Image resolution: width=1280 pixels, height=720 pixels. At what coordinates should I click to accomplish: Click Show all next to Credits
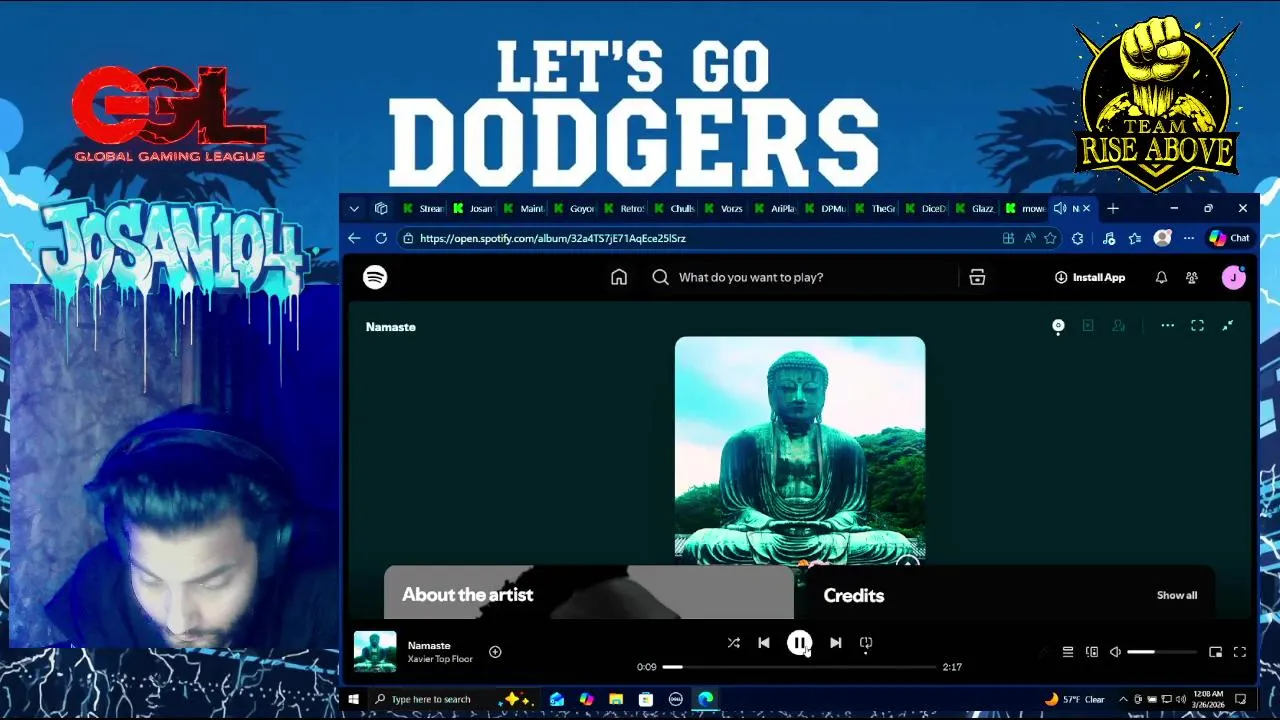[x=1177, y=595]
